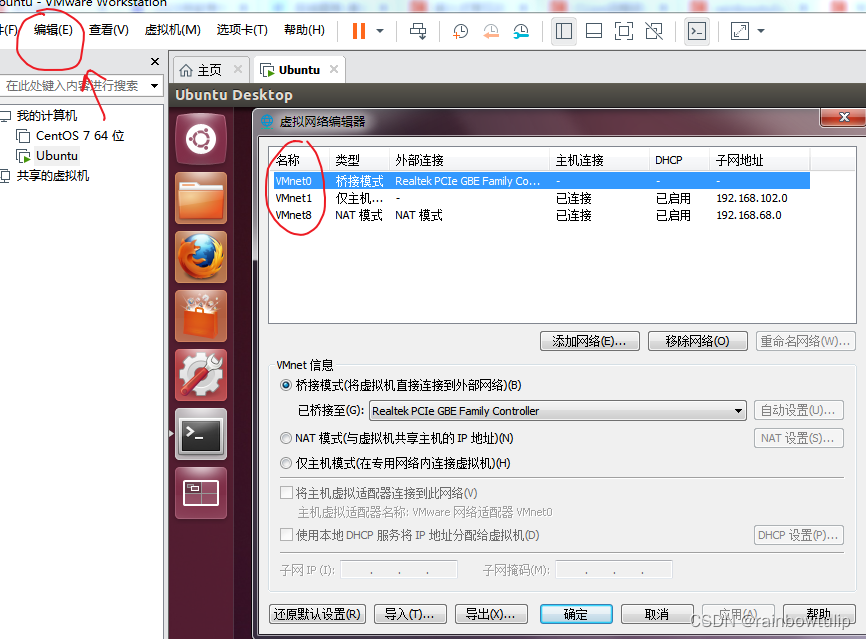Open System Settings gear-wrench icon
The height and width of the screenshot is (639, 866).
201,375
